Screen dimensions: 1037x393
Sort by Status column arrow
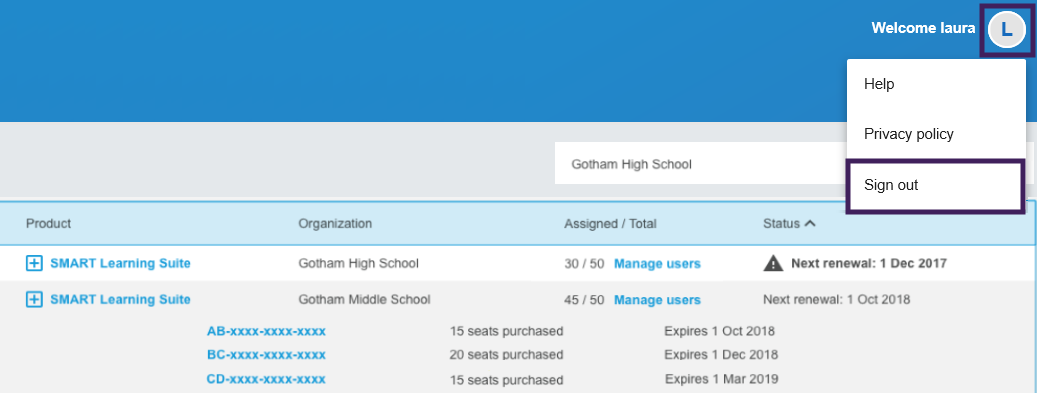point(810,224)
